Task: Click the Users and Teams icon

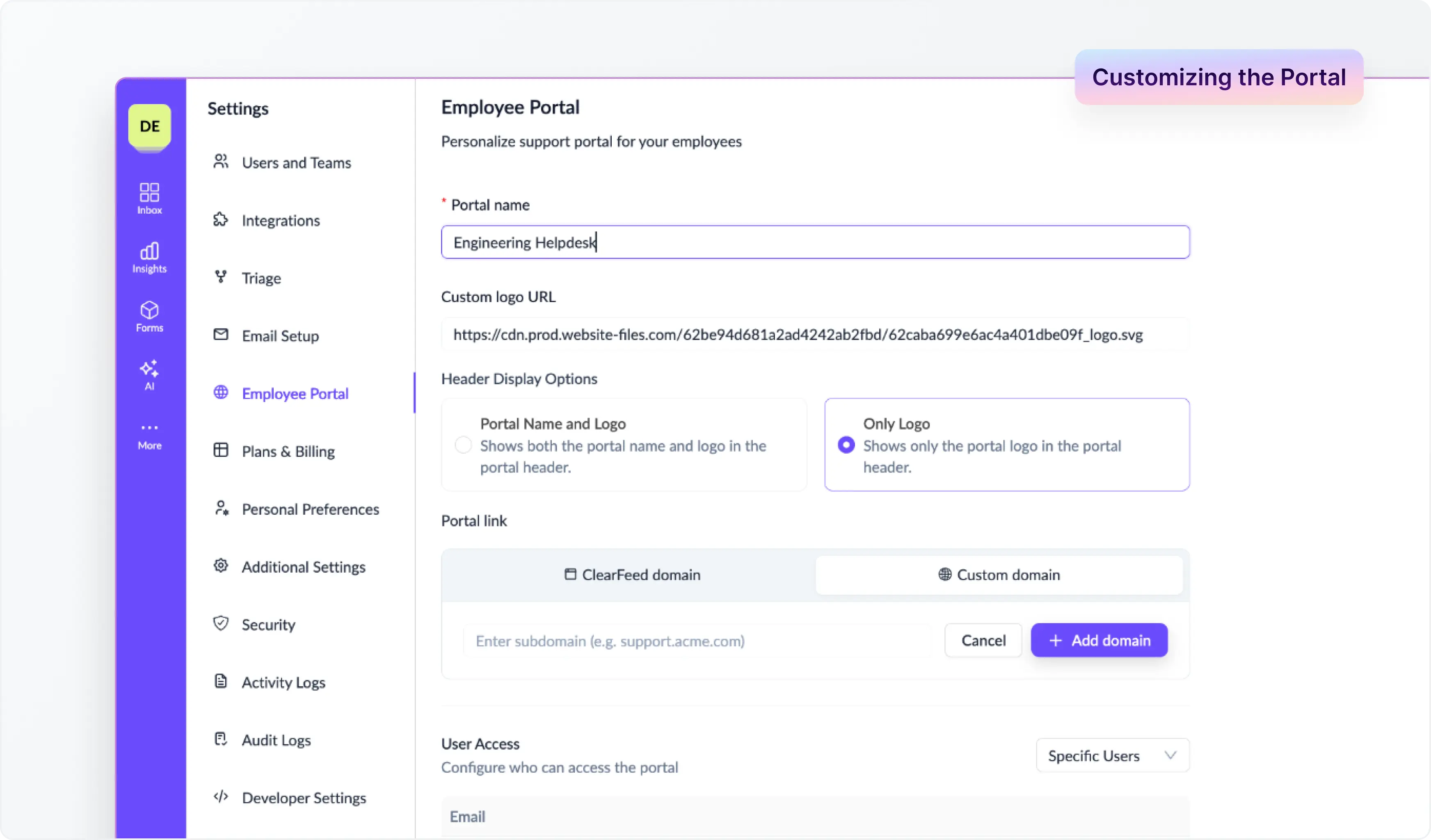Action: 221,162
